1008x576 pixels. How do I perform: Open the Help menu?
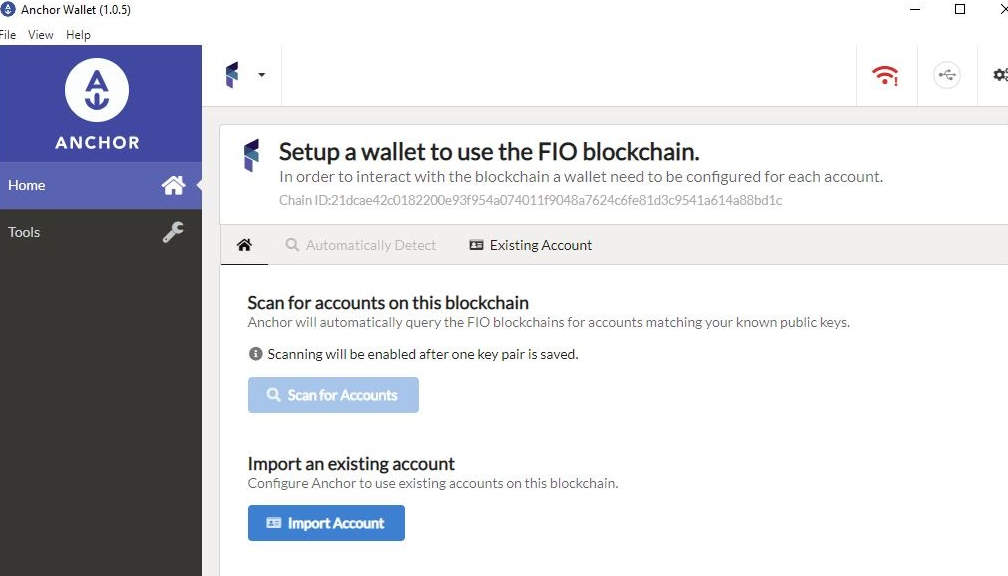click(78, 35)
